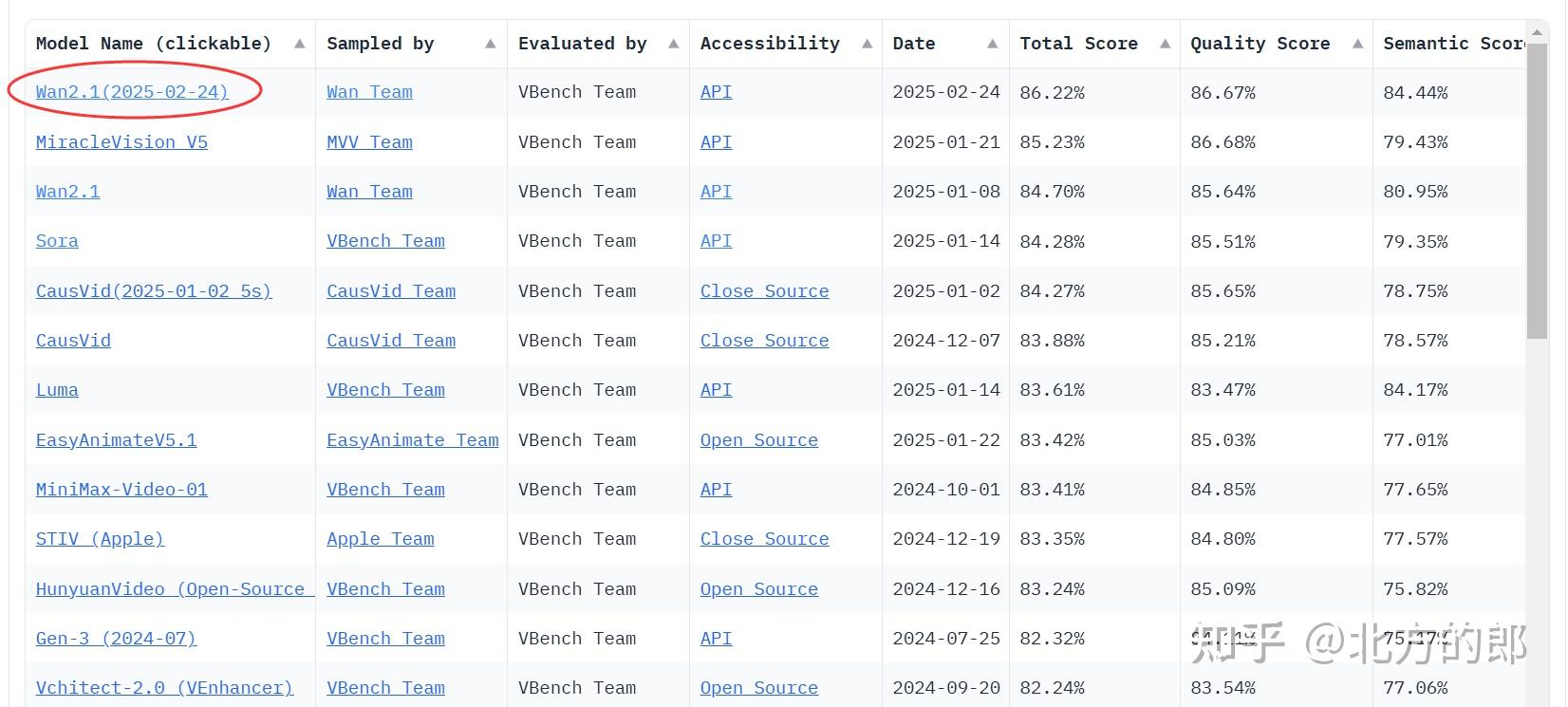Screen dimensions: 1568x707
Task: Click Open Source link for EasyAnimateV5.1
Action: [758, 440]
